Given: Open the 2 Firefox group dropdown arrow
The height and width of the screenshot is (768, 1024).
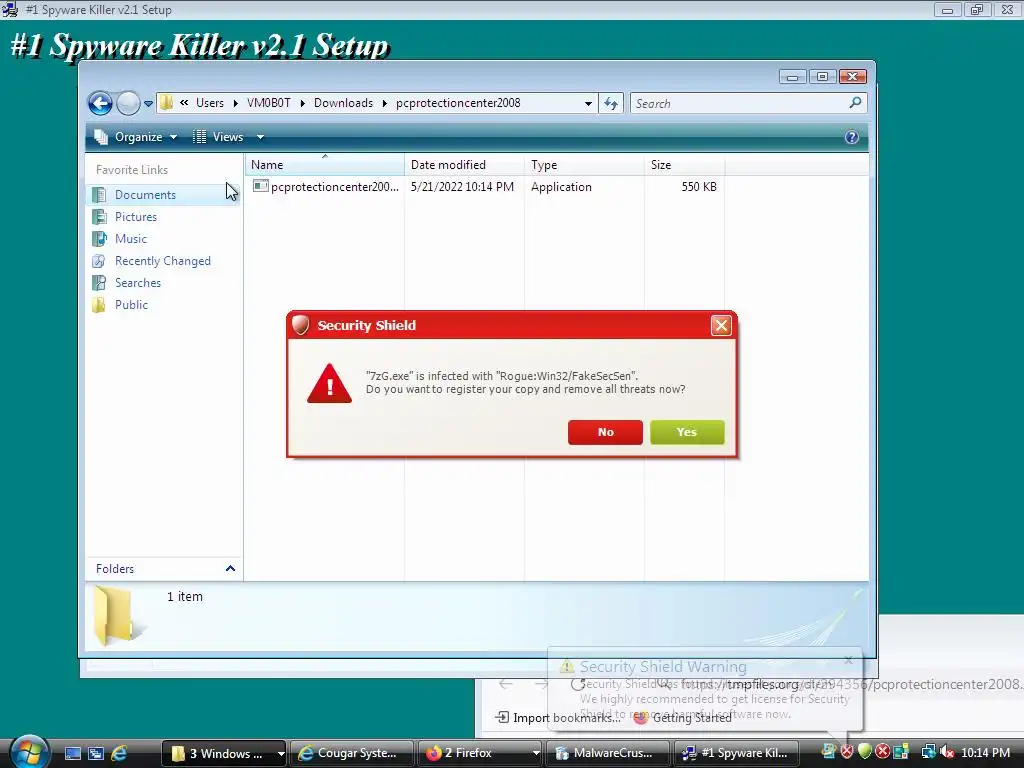Looking at the screenshot, I should [x=536, y=754].
